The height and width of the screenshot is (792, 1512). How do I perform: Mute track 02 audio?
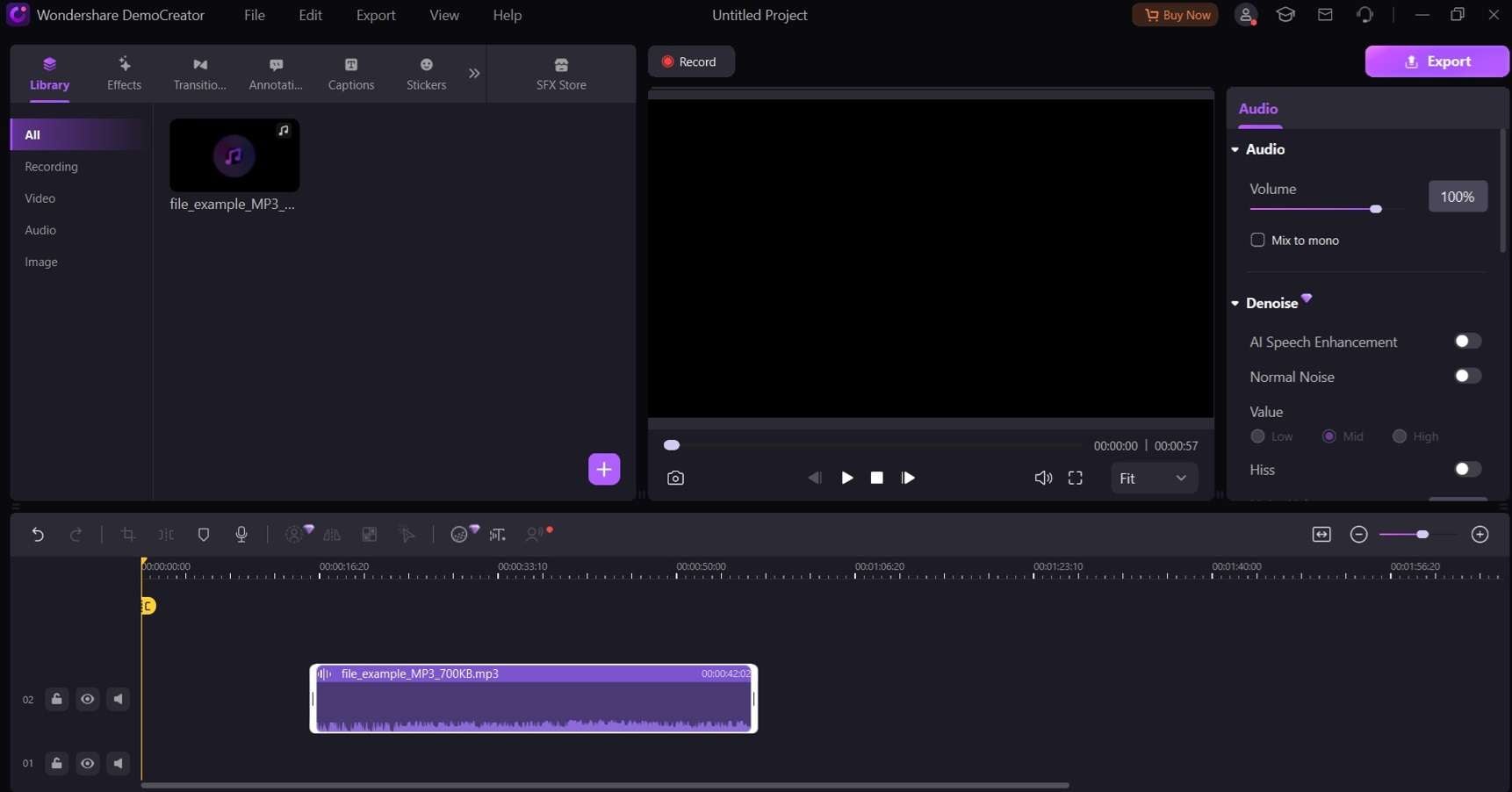(x=118, y=699)
